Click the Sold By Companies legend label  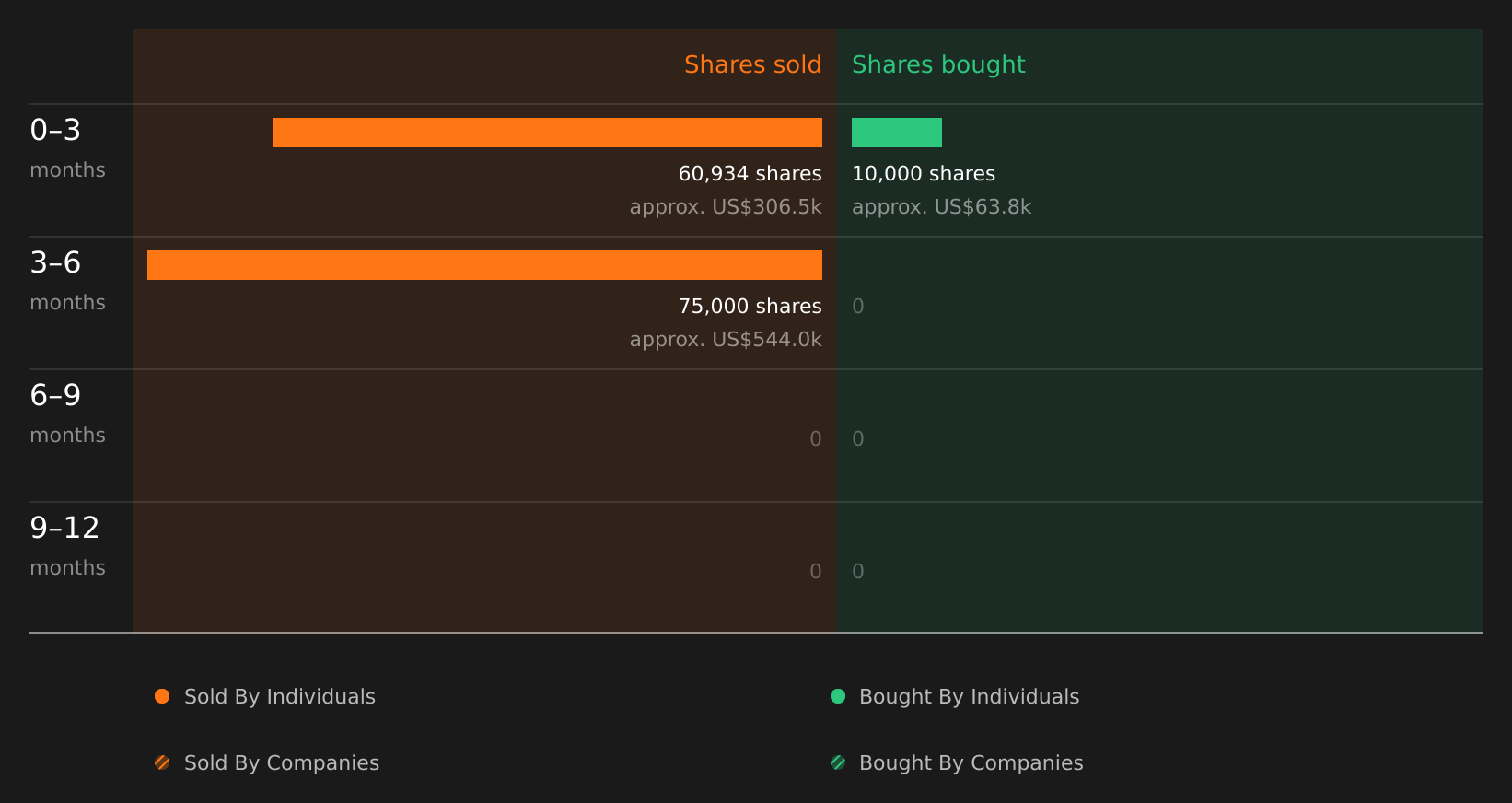pyautogui.click(x=282, y=763)
